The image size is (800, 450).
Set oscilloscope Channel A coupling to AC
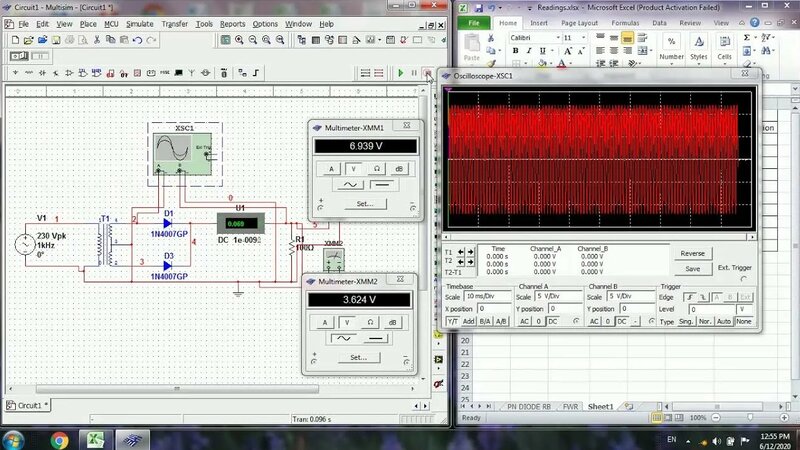click(524, 321)
